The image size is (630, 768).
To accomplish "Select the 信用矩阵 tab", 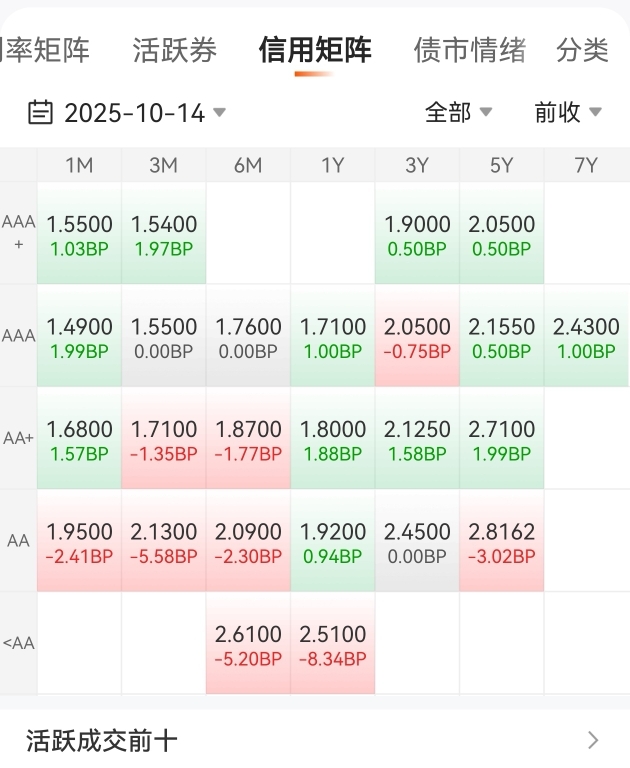I will point(314,50).
